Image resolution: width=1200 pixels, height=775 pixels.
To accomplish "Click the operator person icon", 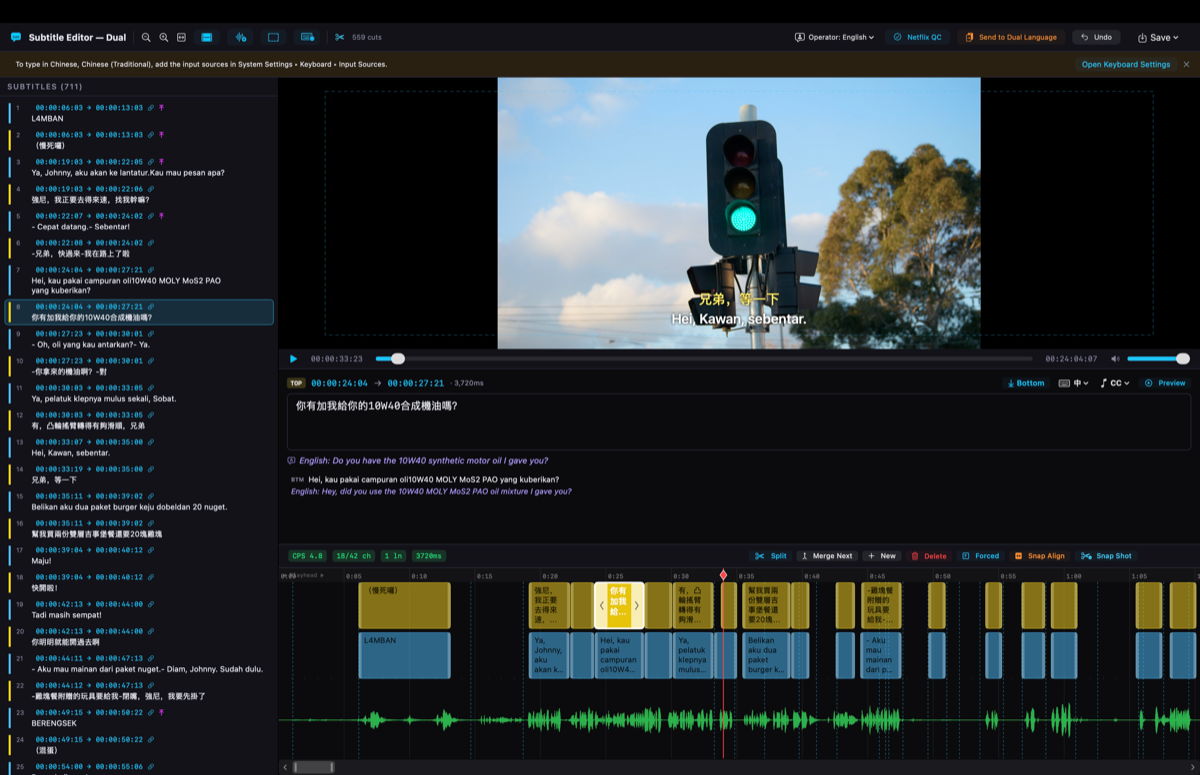I will pyautogui.click(x=799, y=37).
